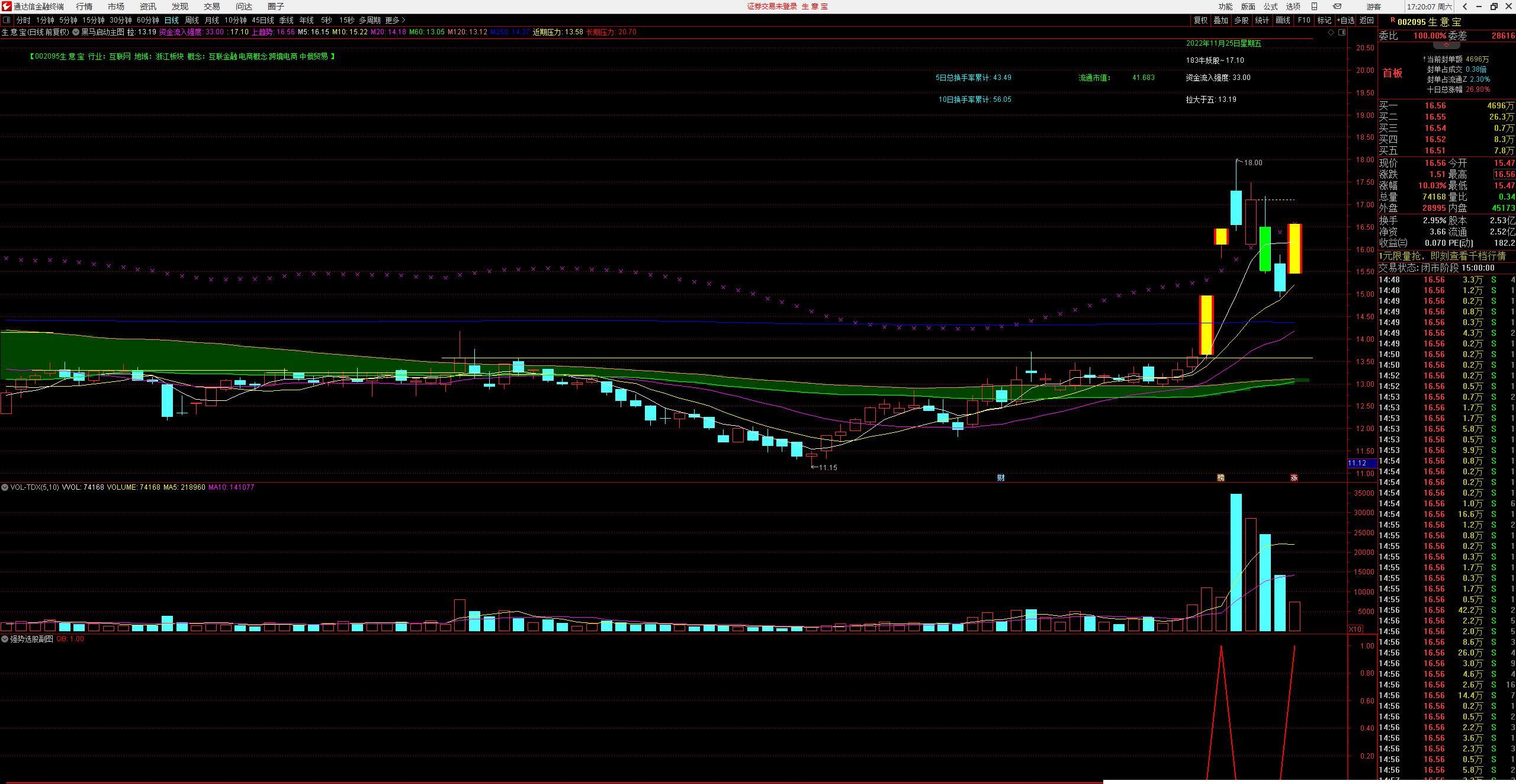Image resolution: width=1516 pixels, height=784 pixels.
Task: Open the 黑马启动主图 indicator dropdown
Action: coord(76,32)
